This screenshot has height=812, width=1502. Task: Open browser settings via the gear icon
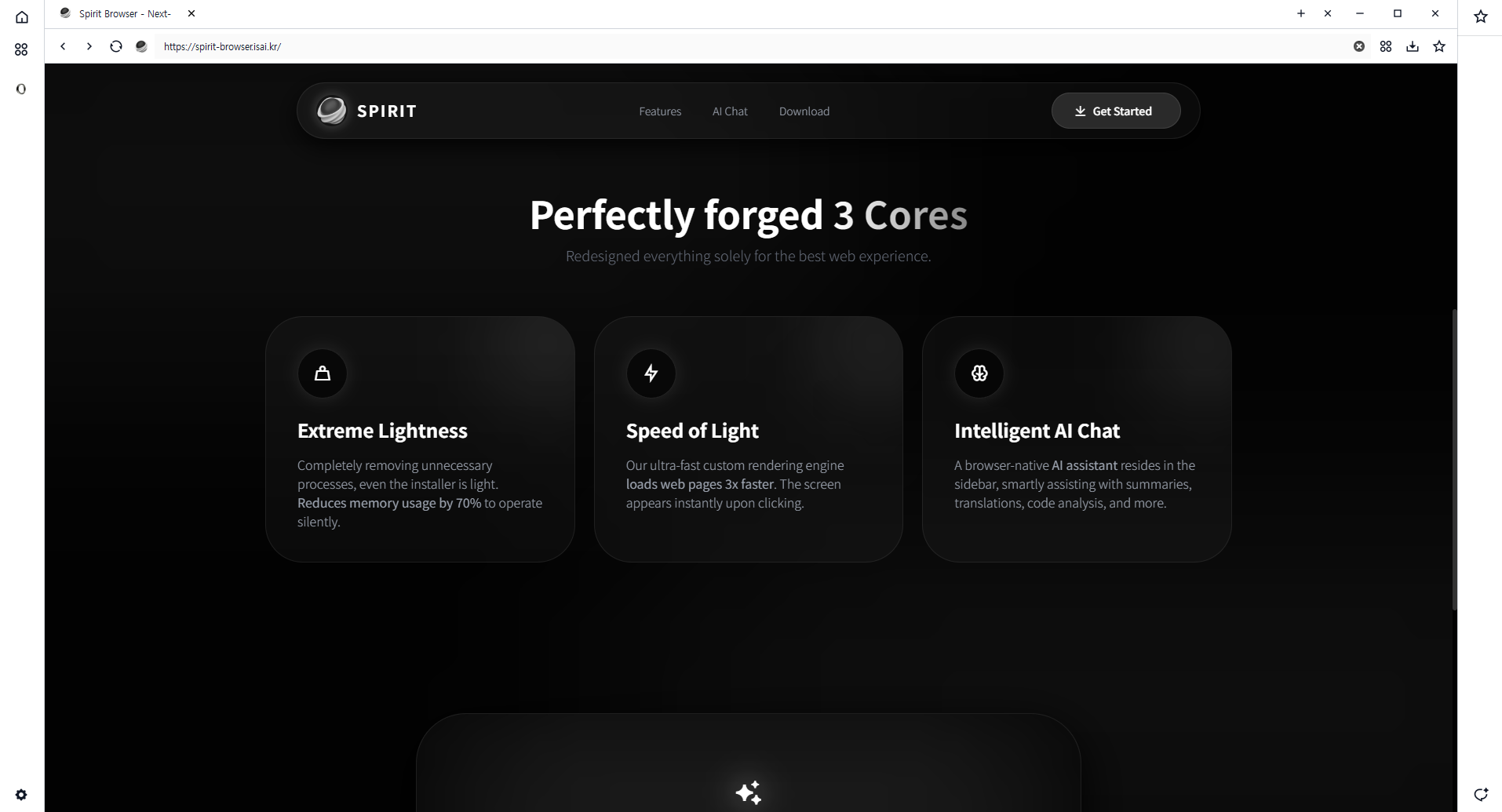click(x=21, y=795)
